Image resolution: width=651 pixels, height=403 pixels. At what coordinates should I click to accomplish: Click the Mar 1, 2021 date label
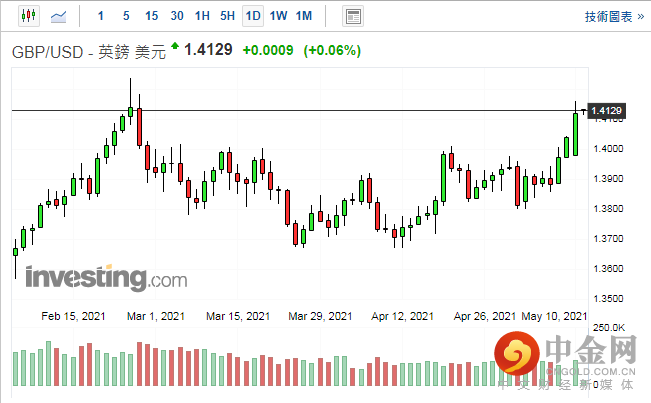156,316
